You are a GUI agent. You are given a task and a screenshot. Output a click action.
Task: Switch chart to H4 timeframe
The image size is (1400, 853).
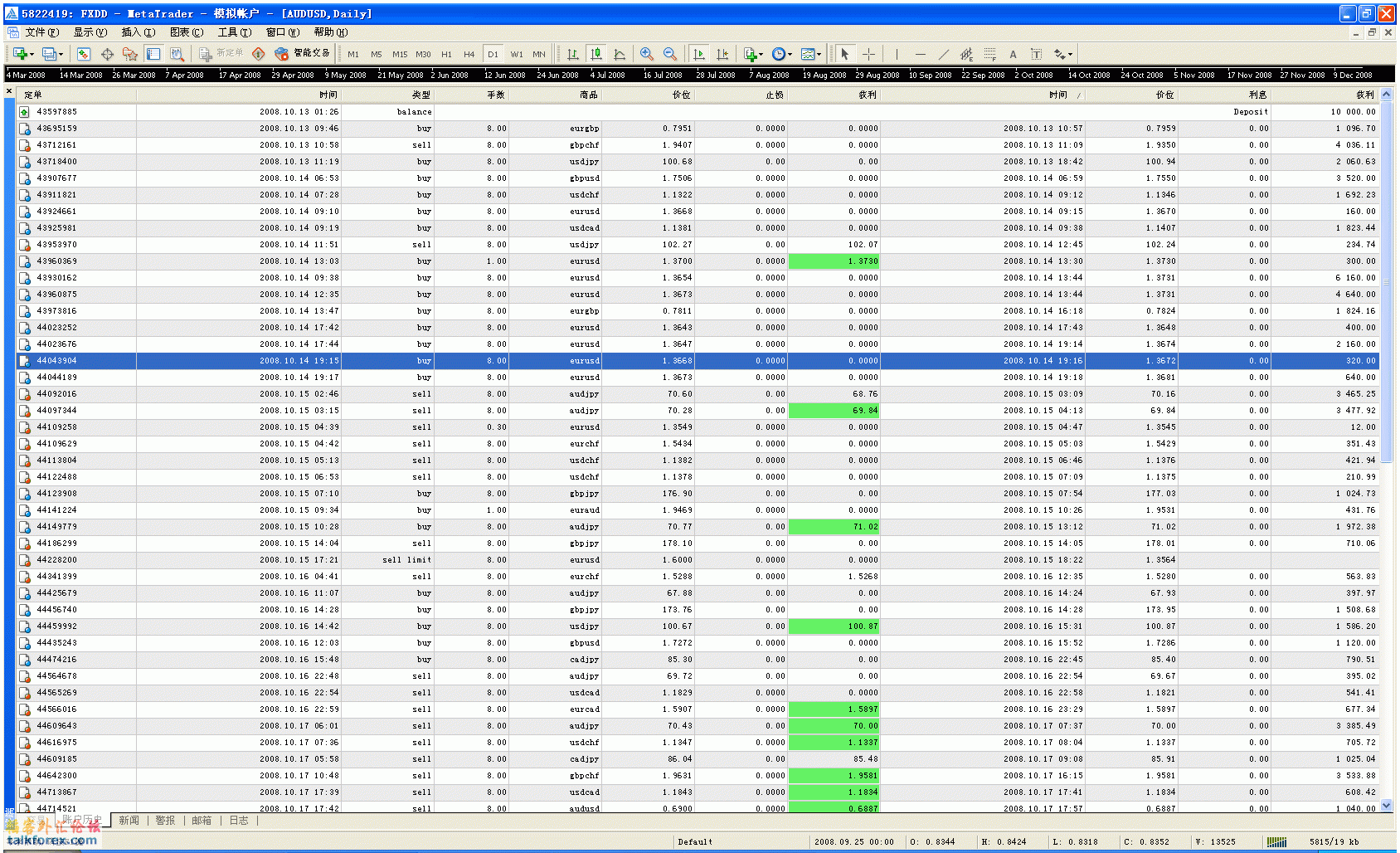[469, 54]
